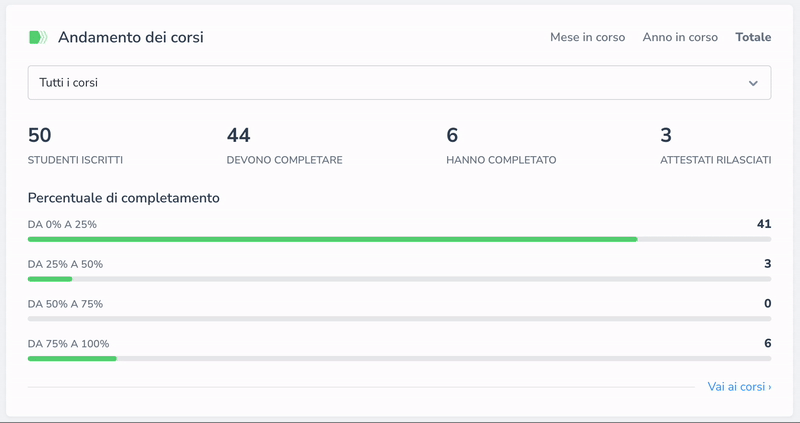Click the 'Percentuale di completamento' title
The image size is (800, 423).
[123, 198]
